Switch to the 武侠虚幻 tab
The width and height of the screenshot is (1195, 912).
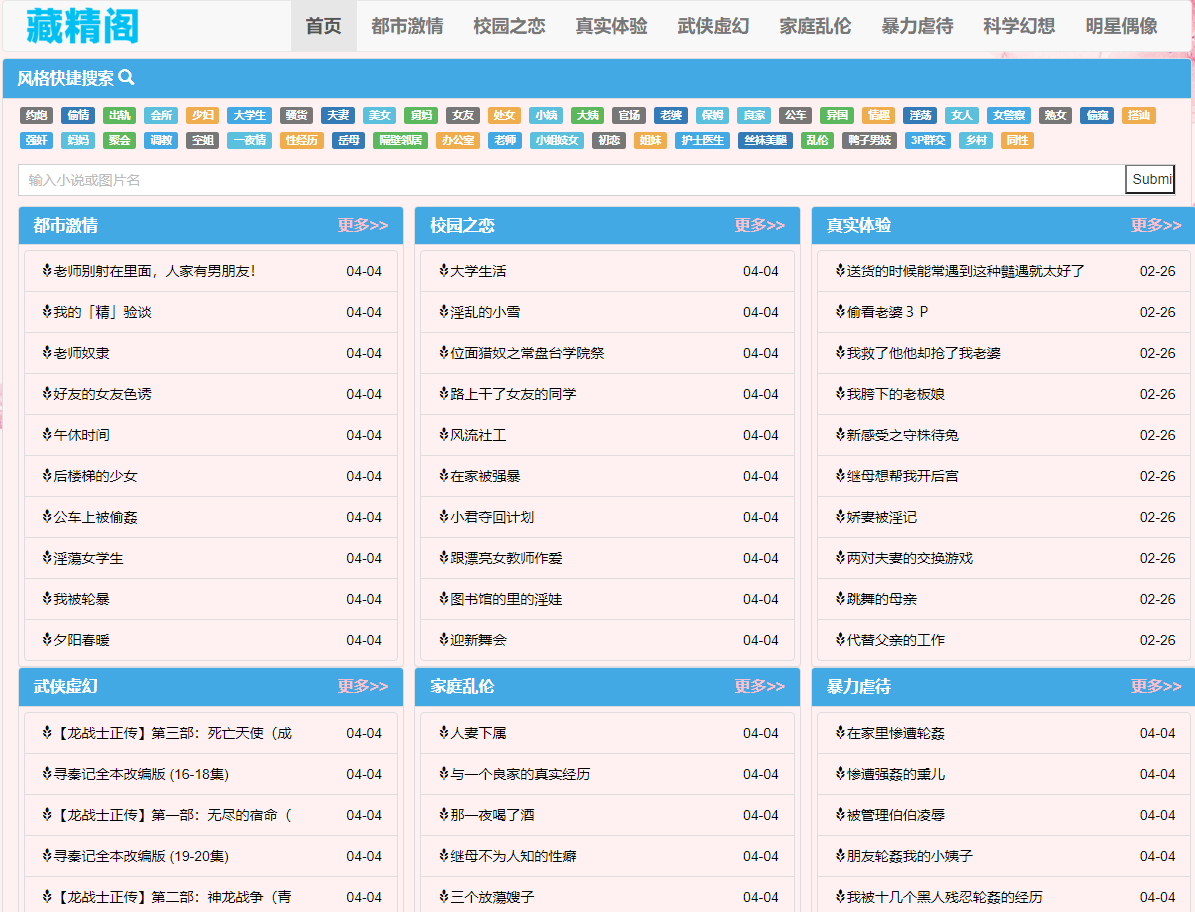(713, 26)
